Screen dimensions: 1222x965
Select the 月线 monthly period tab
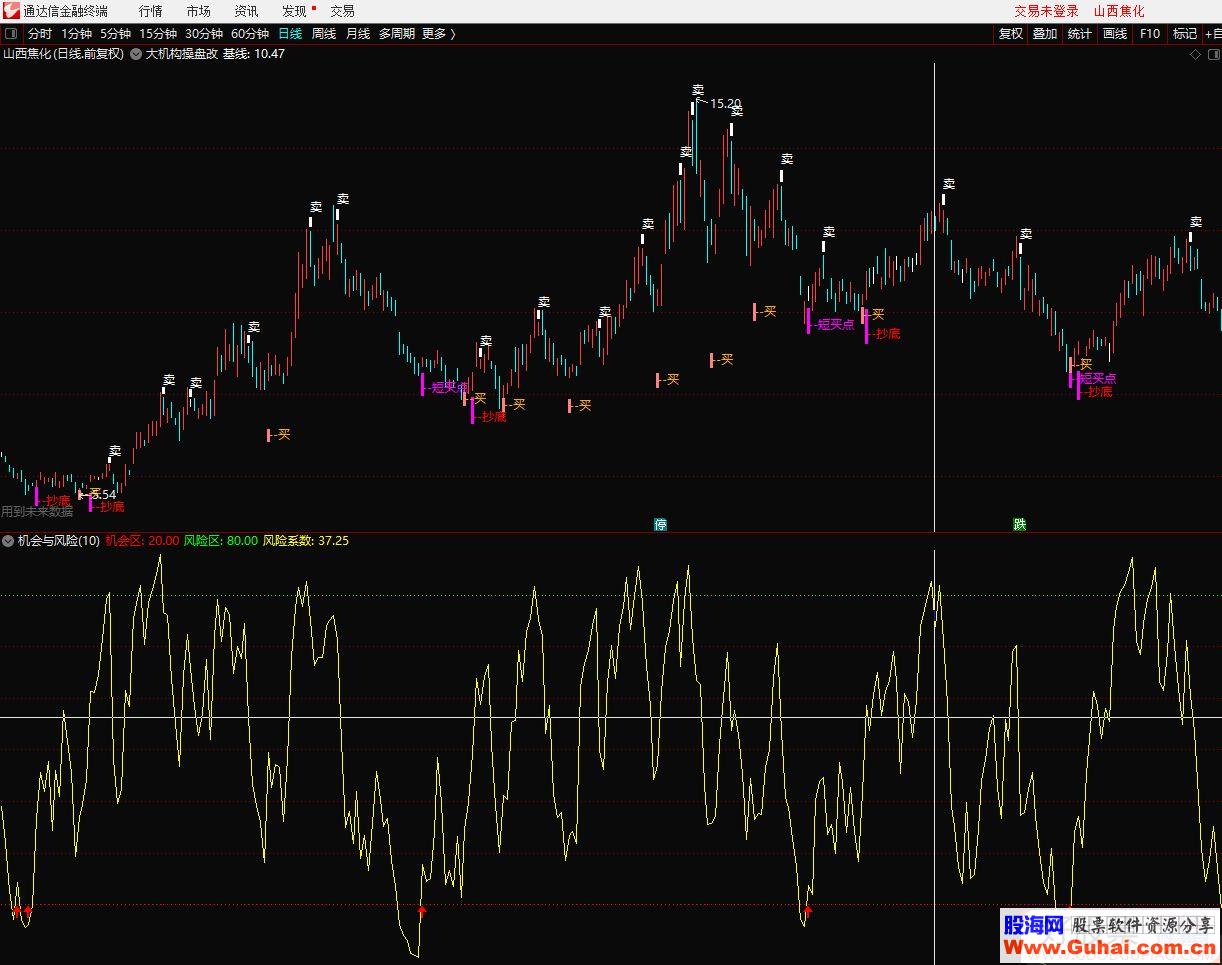[x=358, y=33]
